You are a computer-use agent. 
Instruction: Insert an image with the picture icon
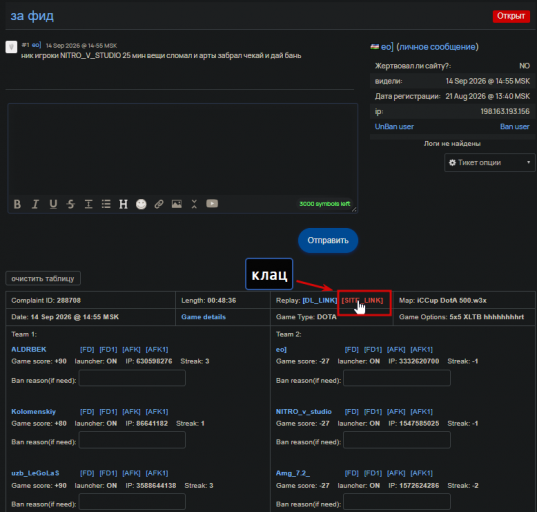177,204
